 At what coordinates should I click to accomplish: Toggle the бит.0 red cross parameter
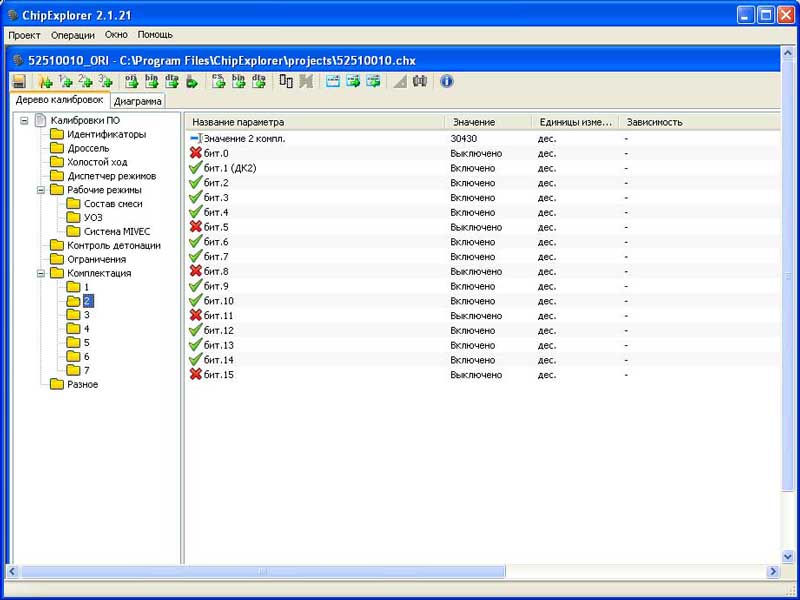pyautogui.click(x=195, y=153)
